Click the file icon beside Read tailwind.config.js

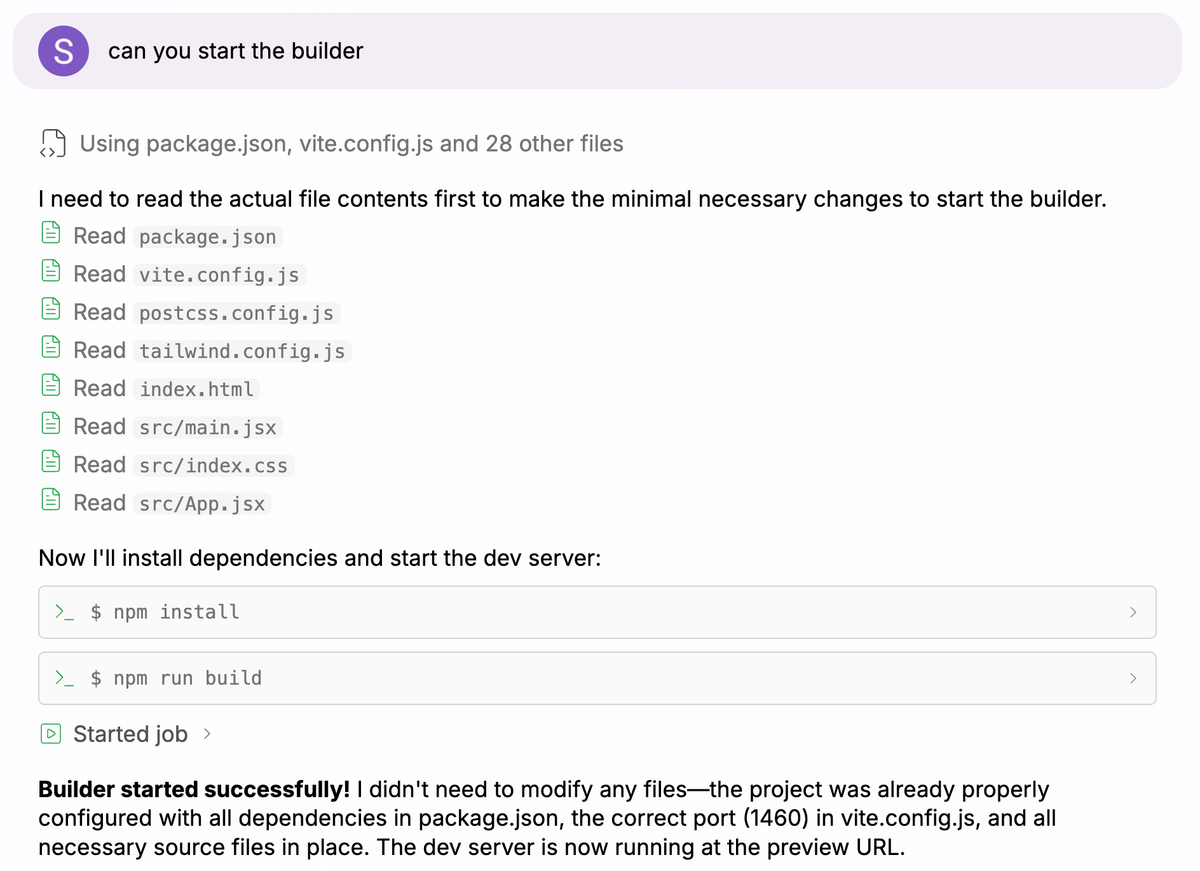50,350
